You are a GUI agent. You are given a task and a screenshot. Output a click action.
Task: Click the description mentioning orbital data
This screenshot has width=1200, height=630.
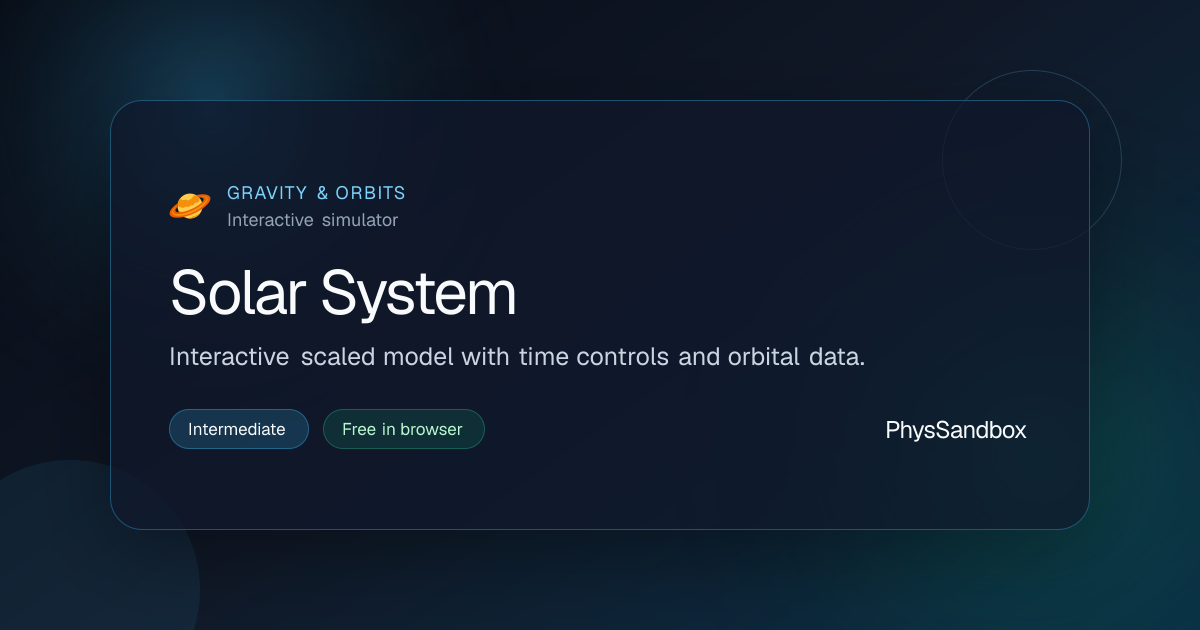click(517, 357)
